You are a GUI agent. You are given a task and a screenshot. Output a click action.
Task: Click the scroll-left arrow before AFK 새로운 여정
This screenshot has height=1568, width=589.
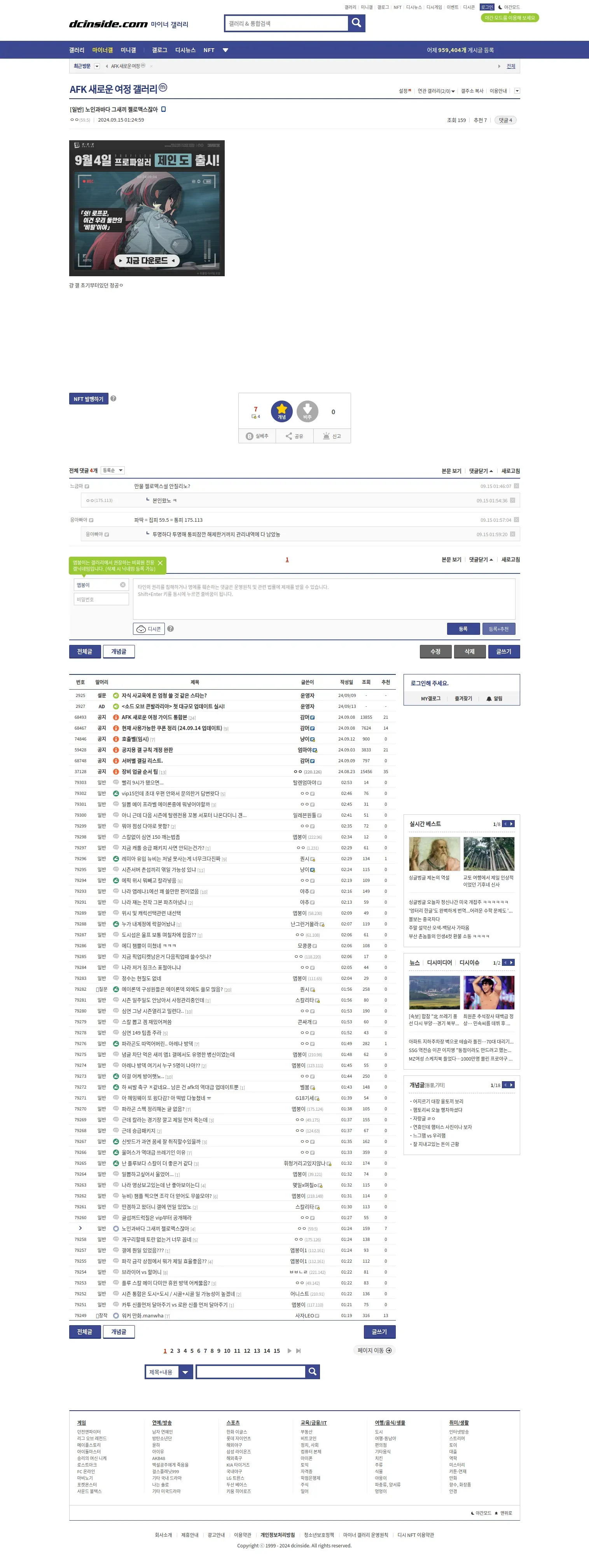tap(107, 66)
